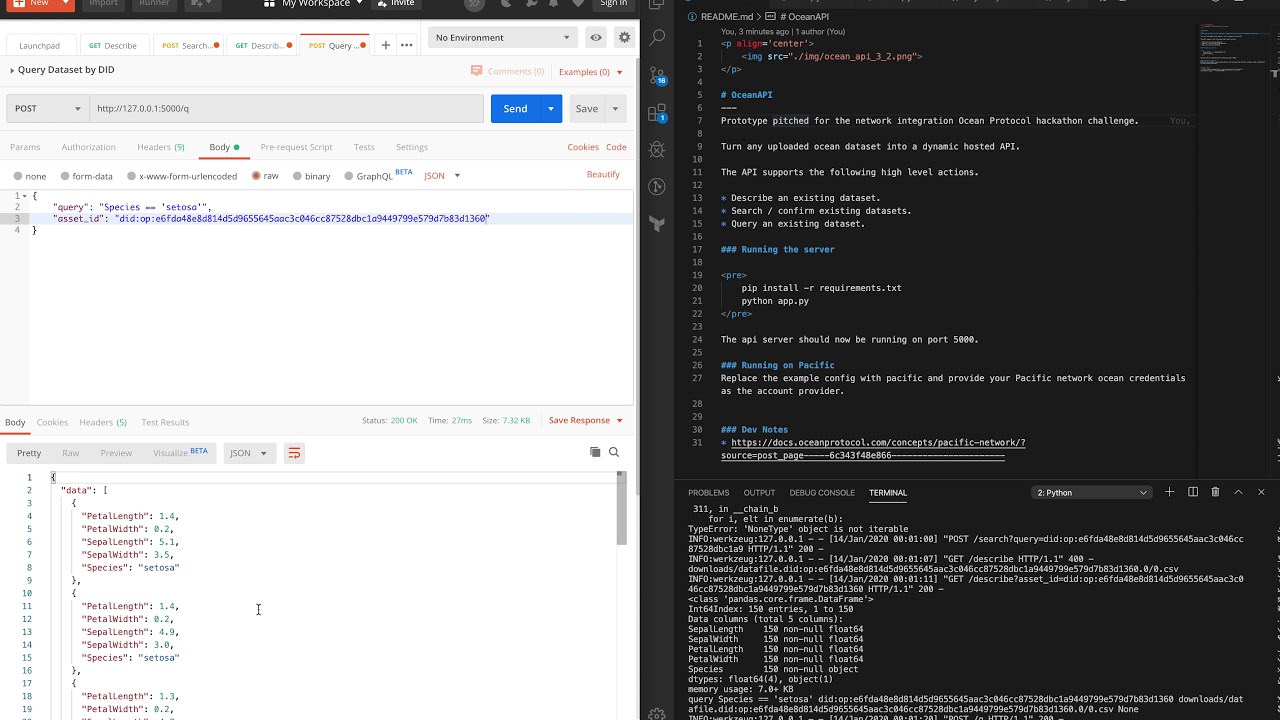The width and height of the screenshot is (1280, 720).
Task: Open the Terraform icon in activity bar
Action: pyautogui.click(x=657, y=224)
